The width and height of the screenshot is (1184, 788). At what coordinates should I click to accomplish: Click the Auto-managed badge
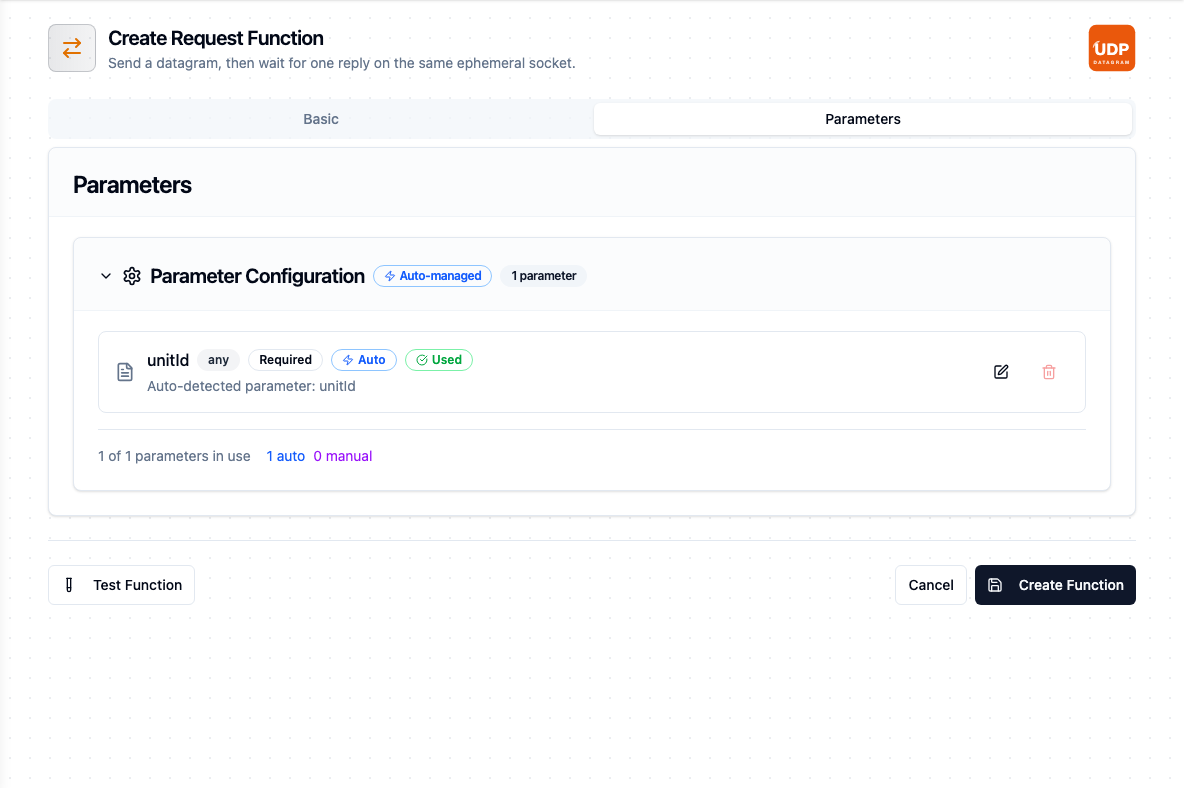click(433, 276)
